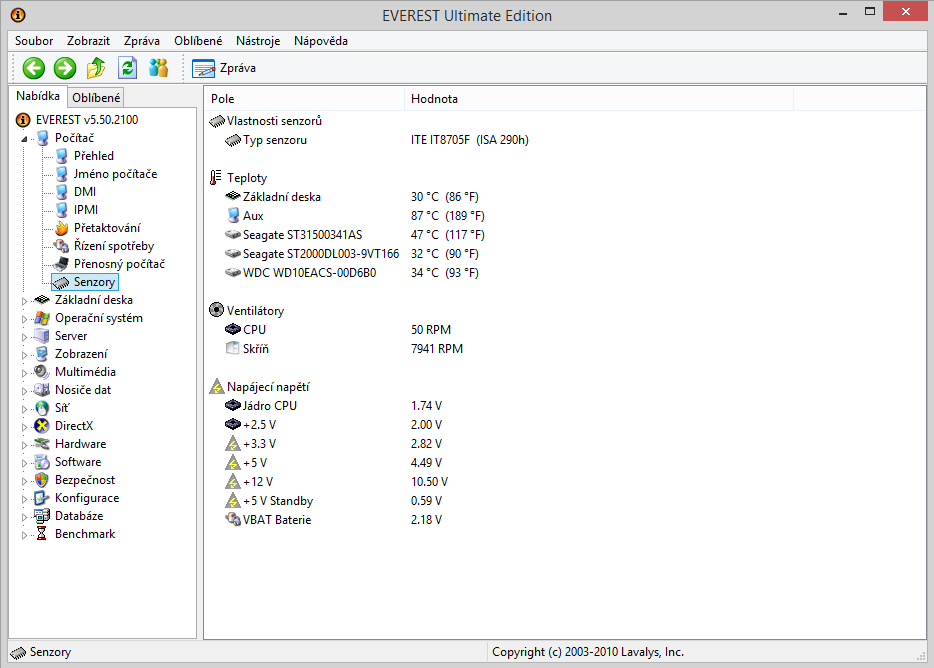Click the Multimédia speaker icon
Viewport: 934px width, 668px height.
tap(42, 372)
